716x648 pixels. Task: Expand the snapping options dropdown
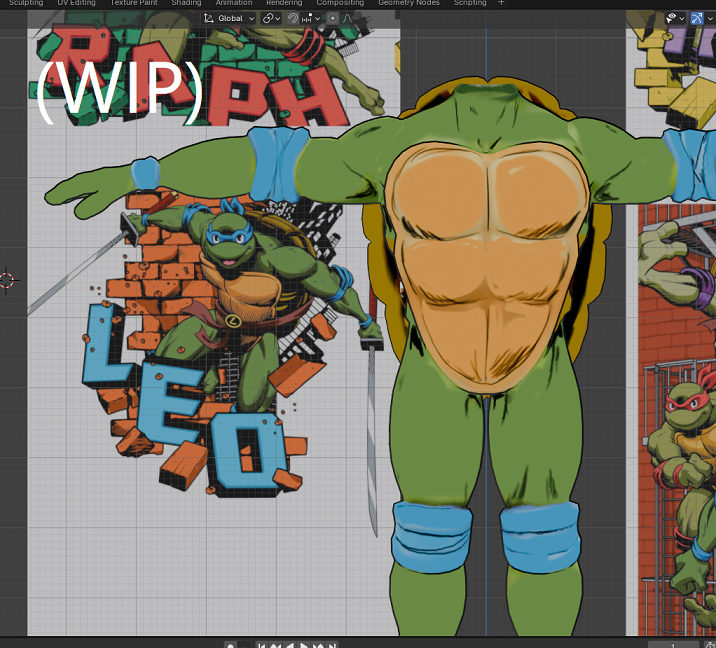click(311, 18)
